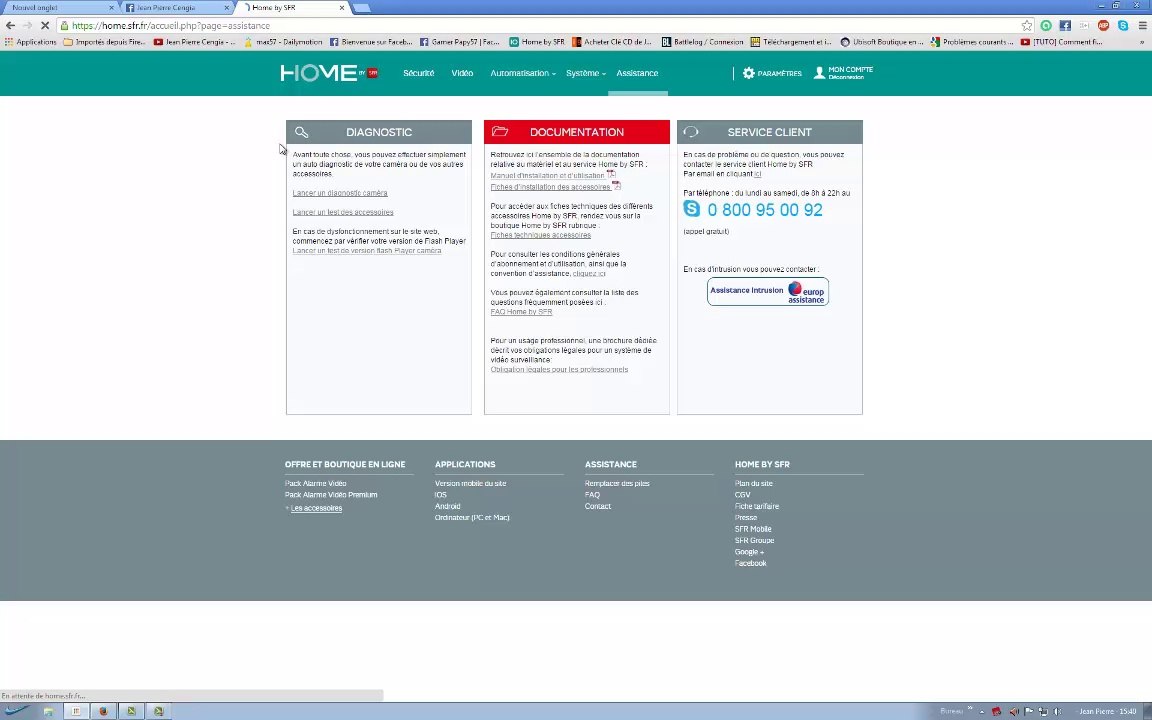
Task: Open the Dailymotion max57 bookmark
Action: tap(284, 42)
